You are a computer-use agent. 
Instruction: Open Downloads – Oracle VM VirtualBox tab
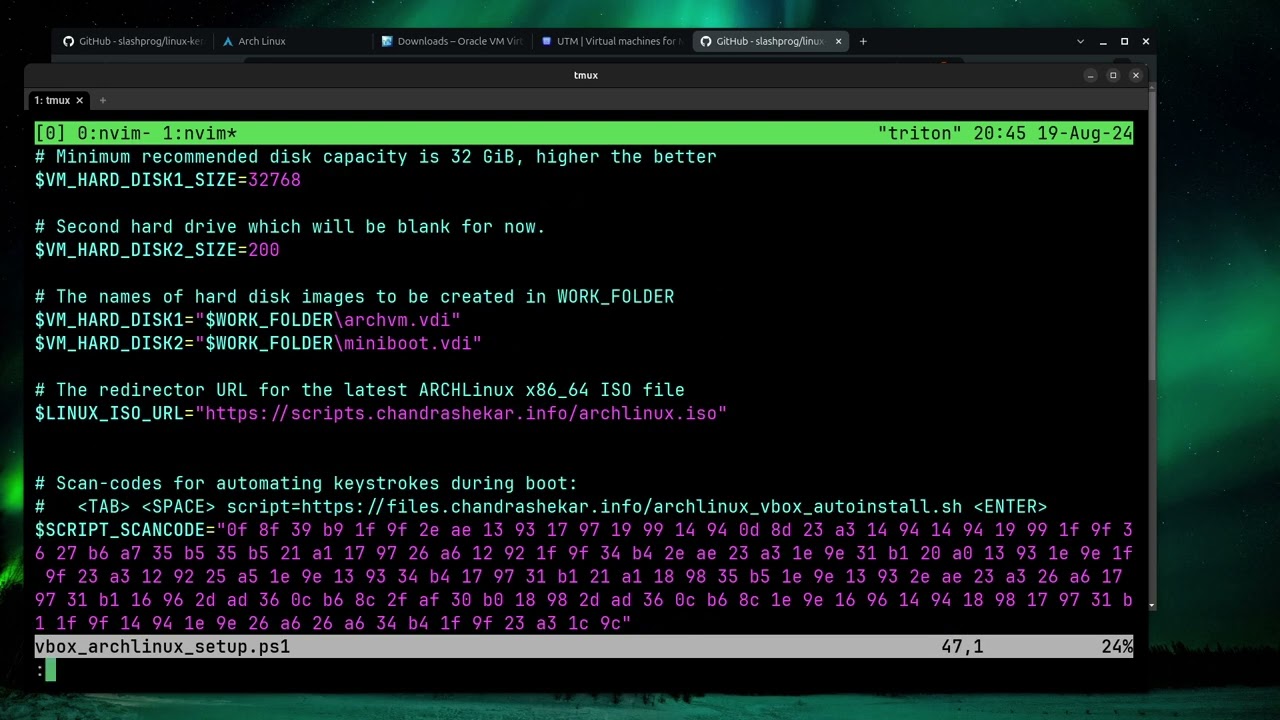pyautogui.click(x=451, y=41)
